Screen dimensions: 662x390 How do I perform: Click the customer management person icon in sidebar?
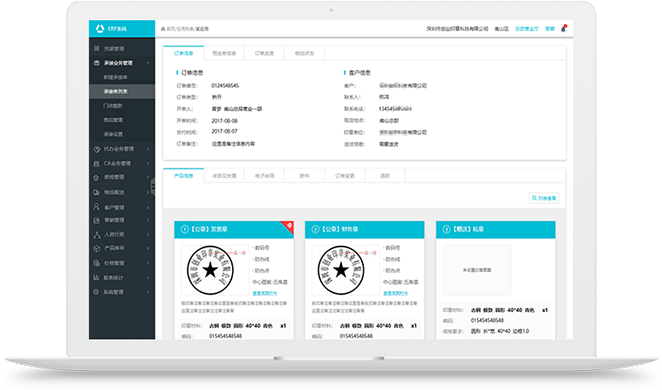tap(96, 207)
